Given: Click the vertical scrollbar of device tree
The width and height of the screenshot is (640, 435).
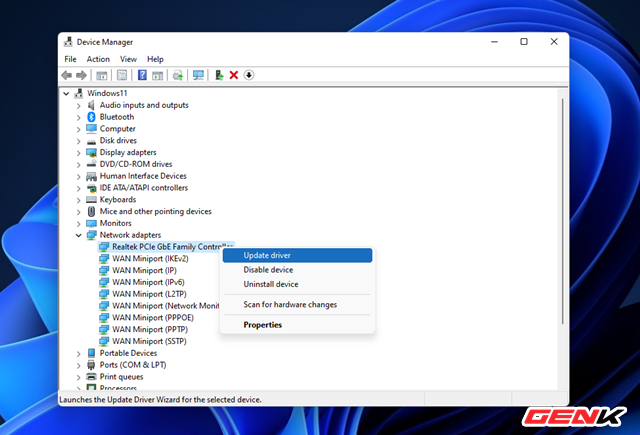Looking at the screenshot, I should pyautogui.click(x=562, y=211).
